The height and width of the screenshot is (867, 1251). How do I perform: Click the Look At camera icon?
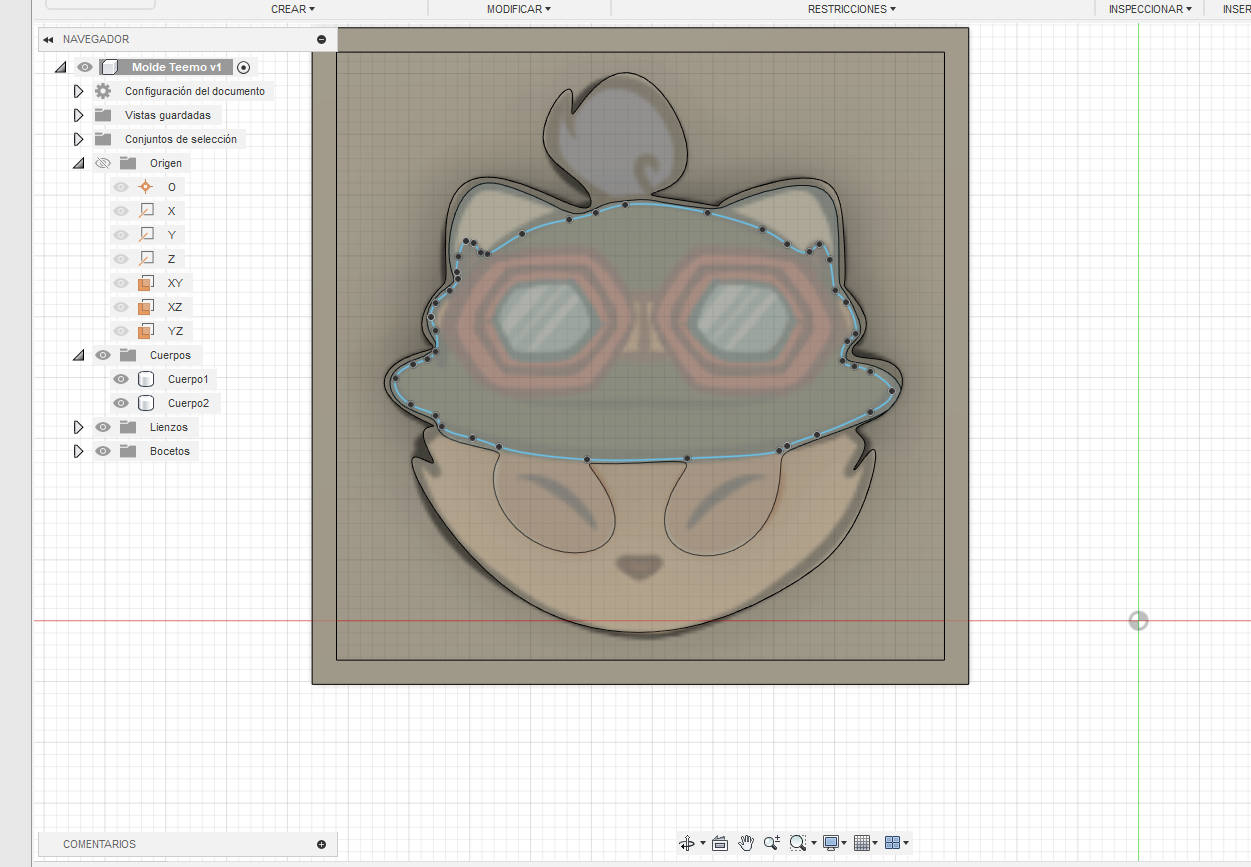pos(719,843)
